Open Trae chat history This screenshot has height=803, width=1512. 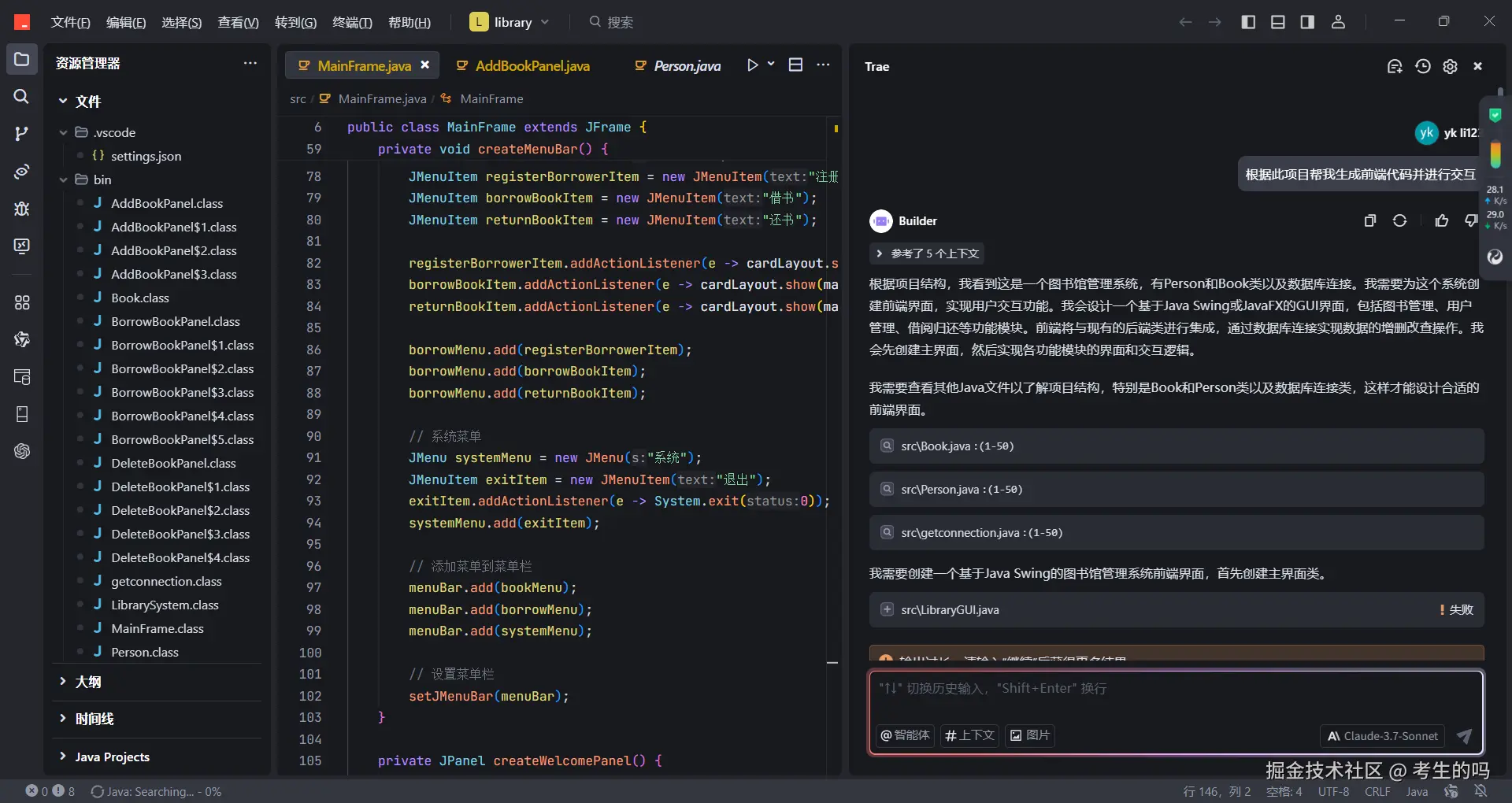[1422, 67]
